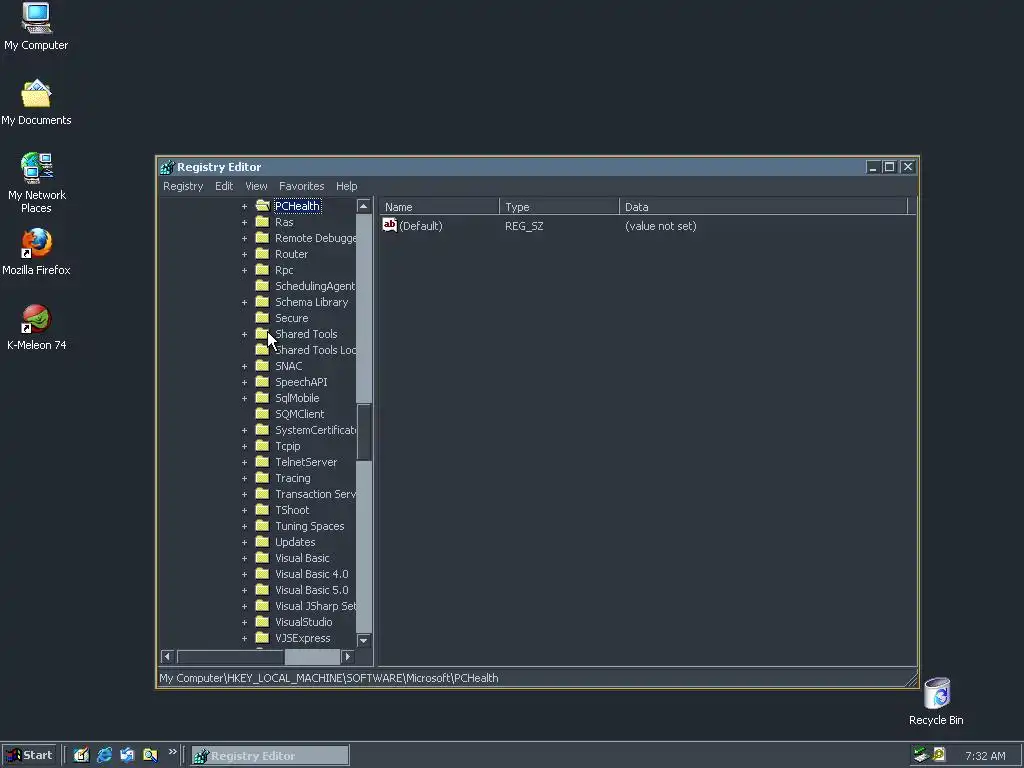Screen dimensions: 1024x768
Task: Select the SqlMobile key
Action: 297,398
